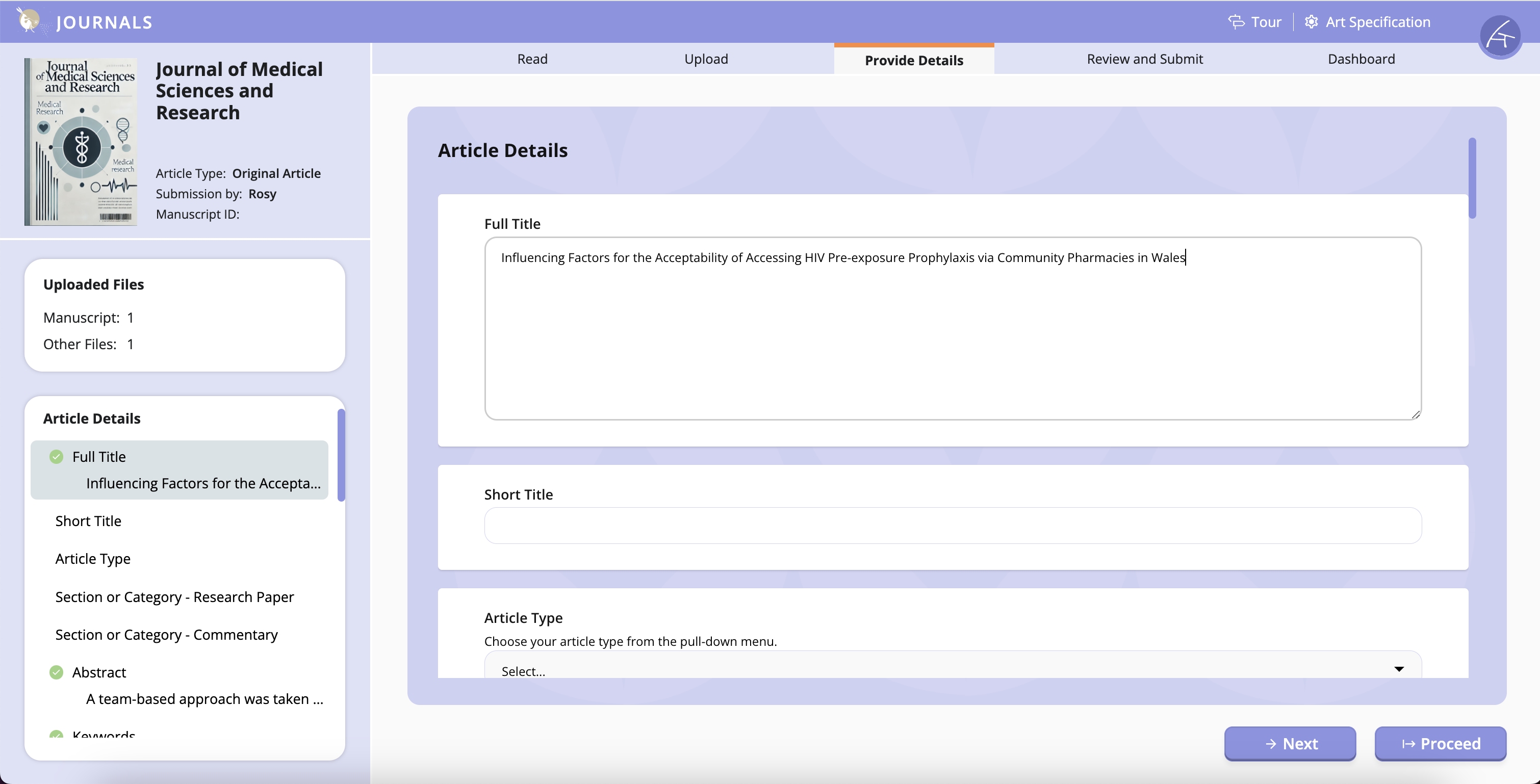This screenshot has height=784, width=1540.
Task: Click the 'Uploaded Files' heading
Action: coord(93,284)
